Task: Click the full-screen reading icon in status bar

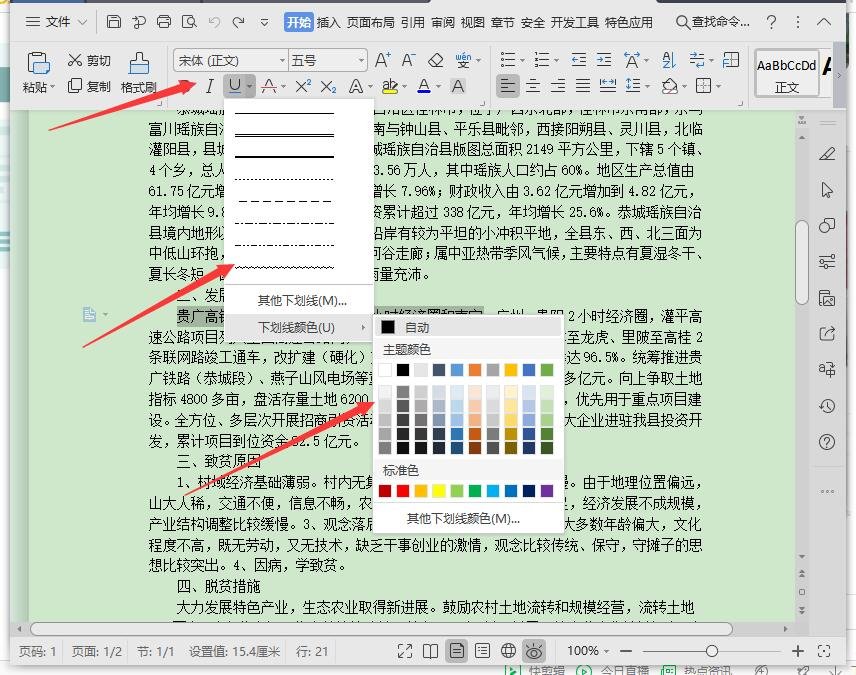Action: coord(405,650)
